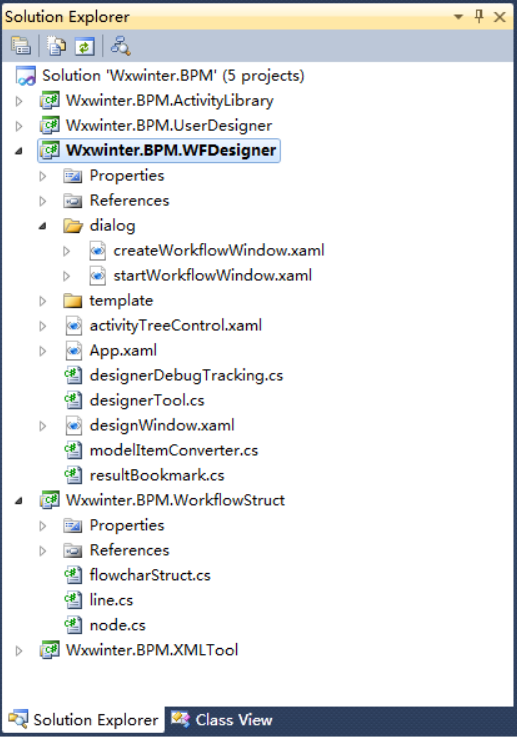Click the Solution 'Wxwinter.BPM' icon

click(25, 76)
